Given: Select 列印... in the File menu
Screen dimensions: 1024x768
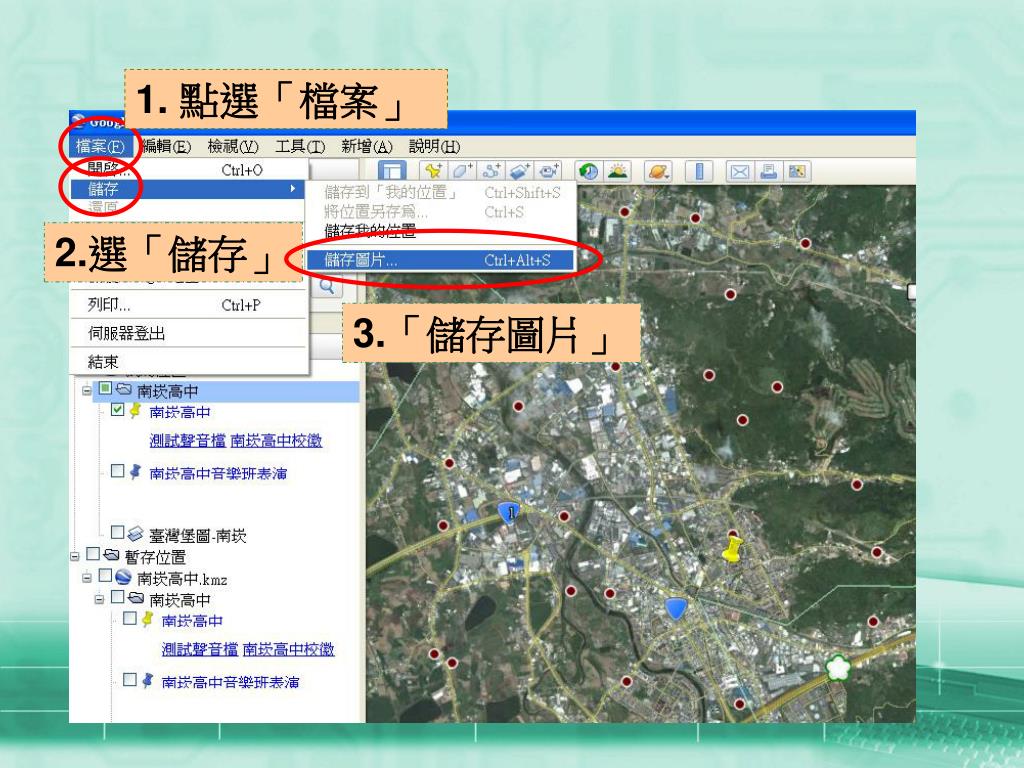Looking at the screenshot, I should (x=188, y=305).
